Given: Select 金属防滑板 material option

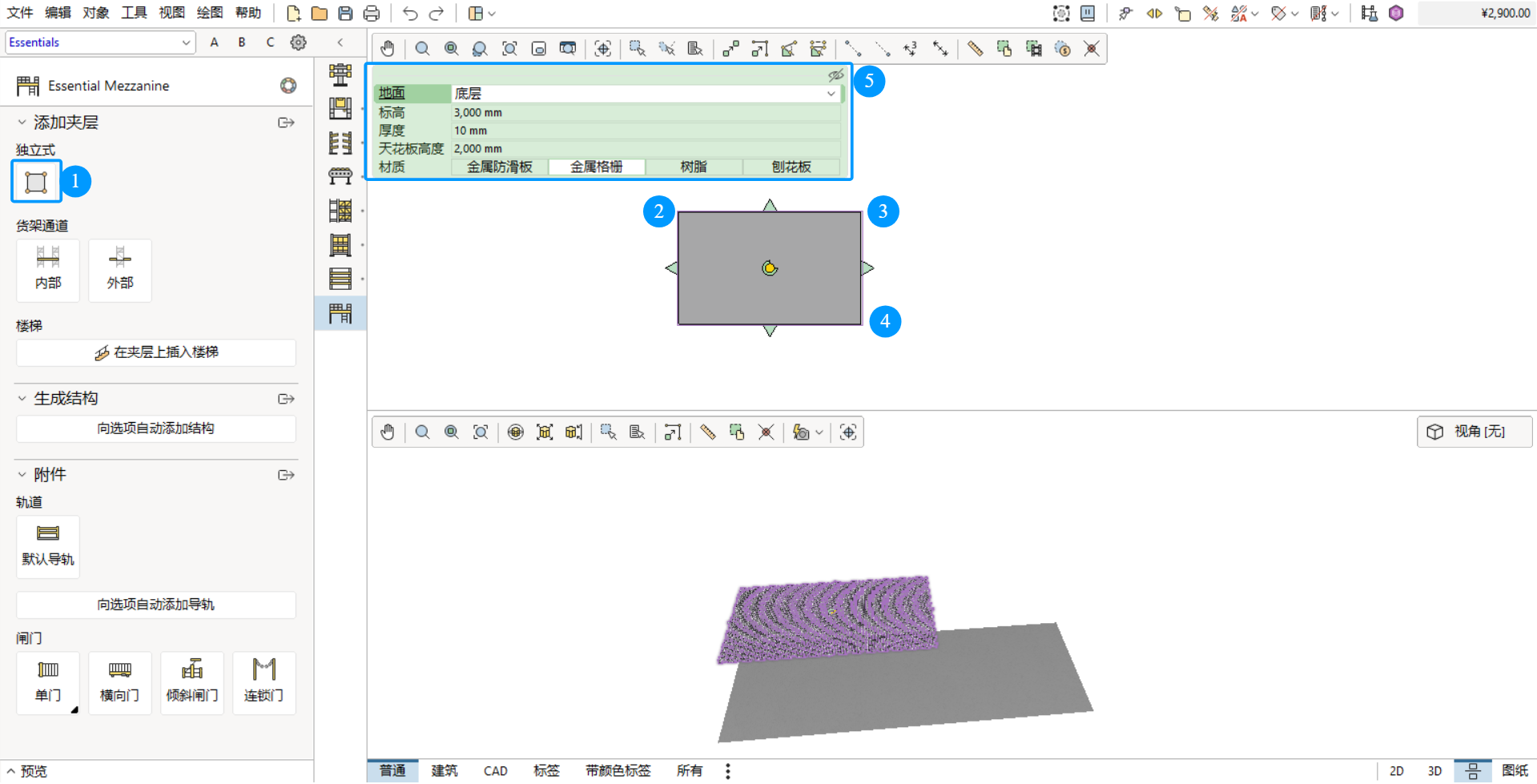Looking at the screenshot, I should click(500, 167).
